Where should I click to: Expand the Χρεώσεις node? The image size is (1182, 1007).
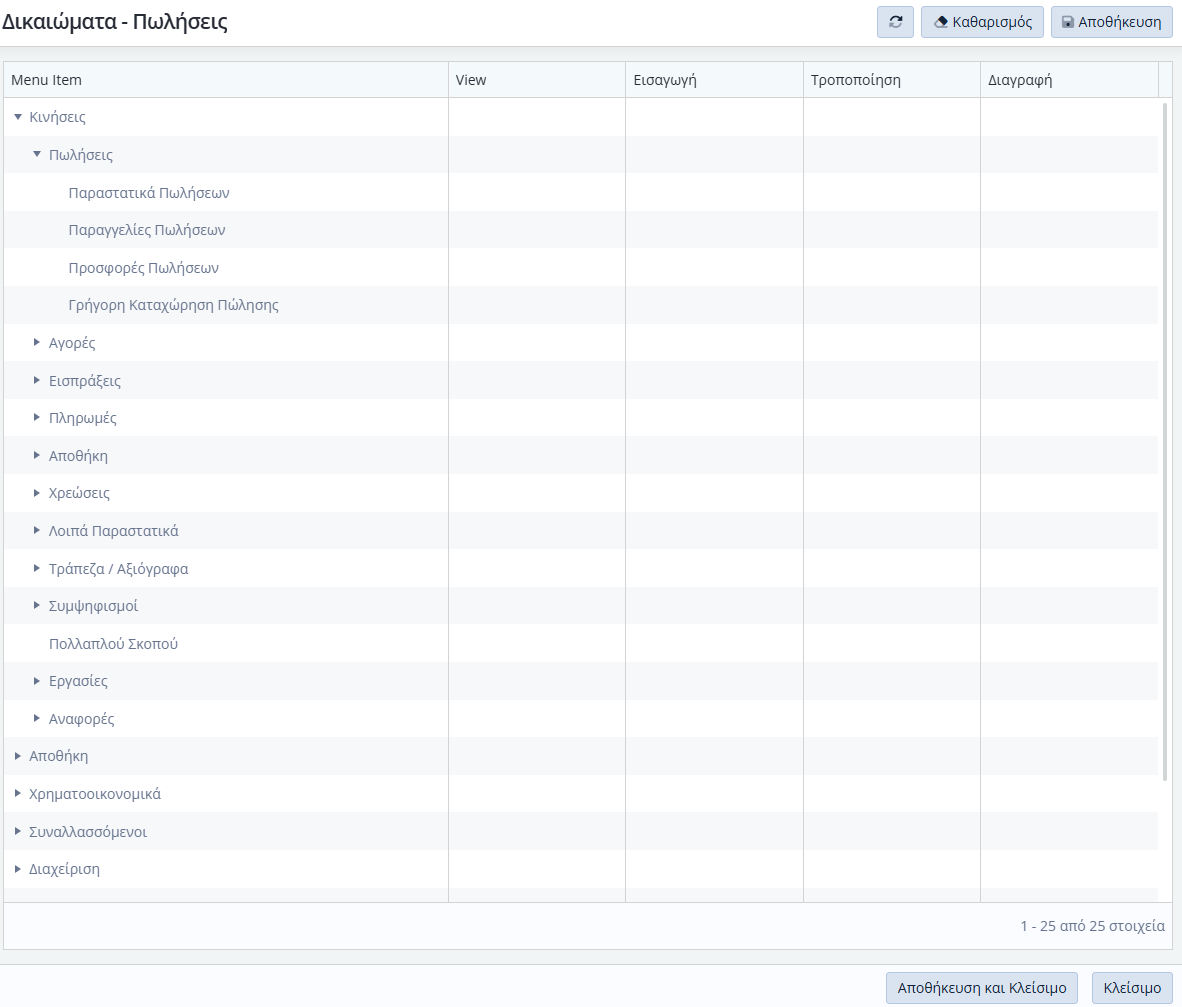click(x=37, y=493)
